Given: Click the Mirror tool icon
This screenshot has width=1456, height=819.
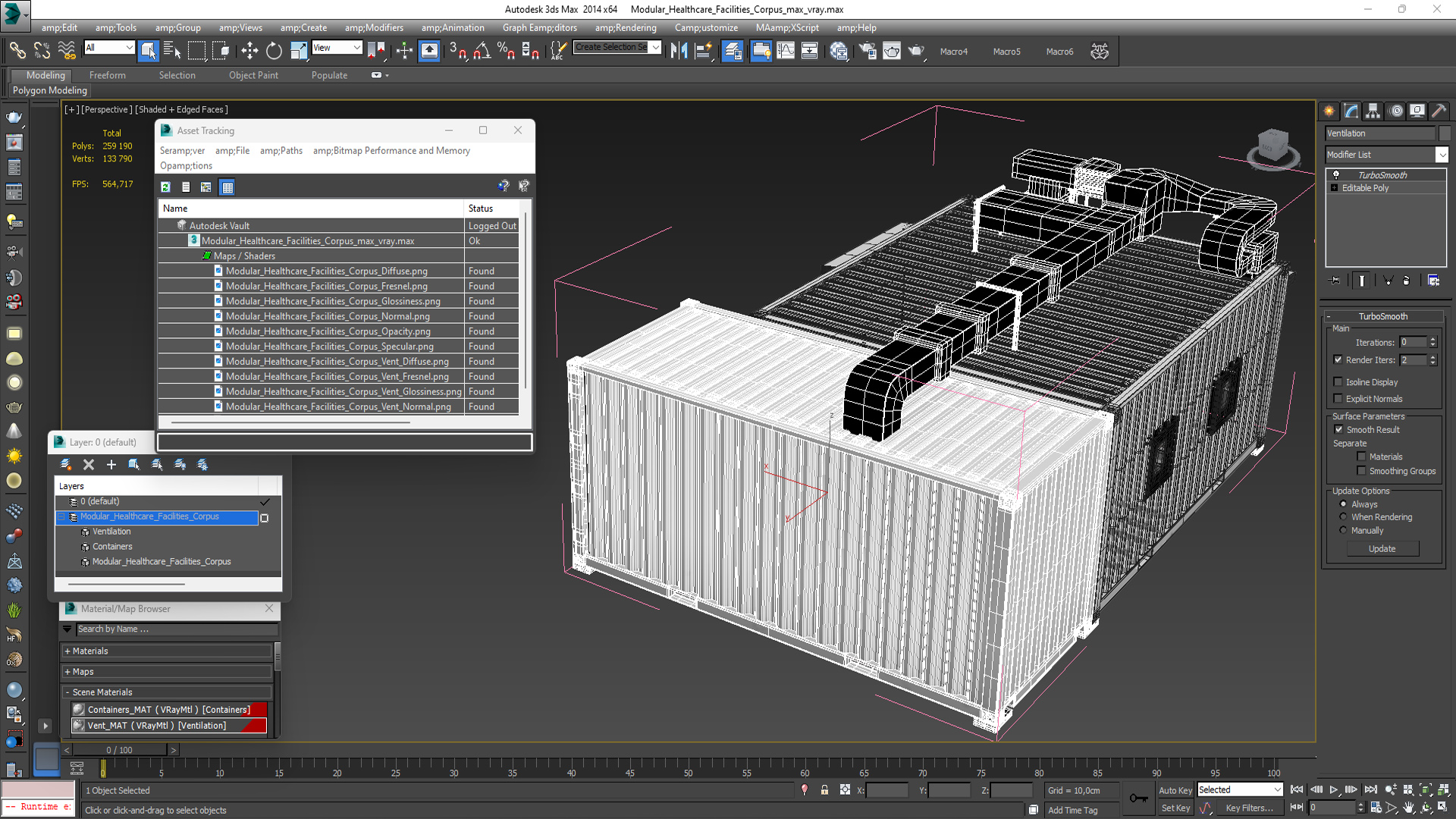Looking at the screenshot, I should 679,51.
